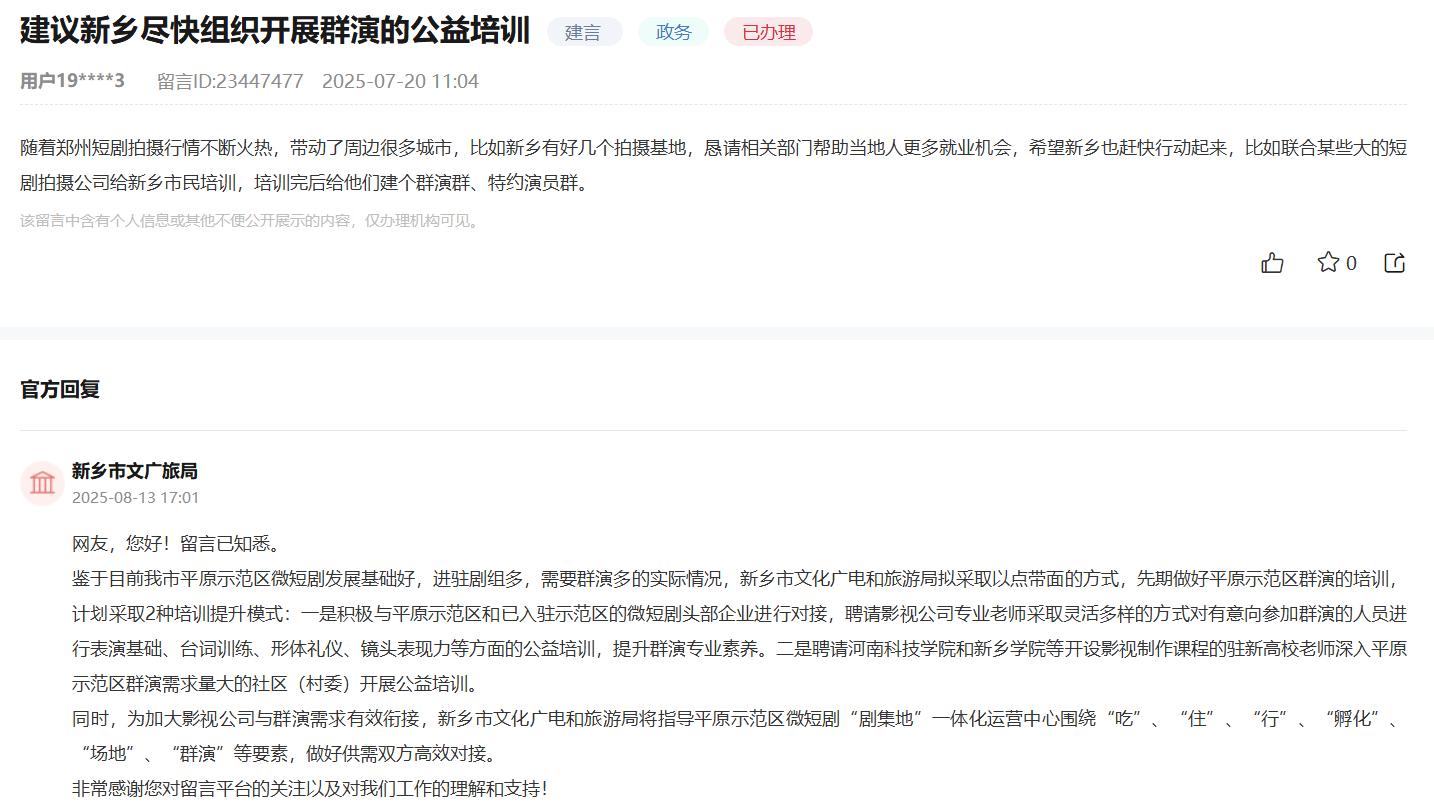1434x803 pixels.
Task: Select the 建言 tag
Action: [x=584, y=31]
